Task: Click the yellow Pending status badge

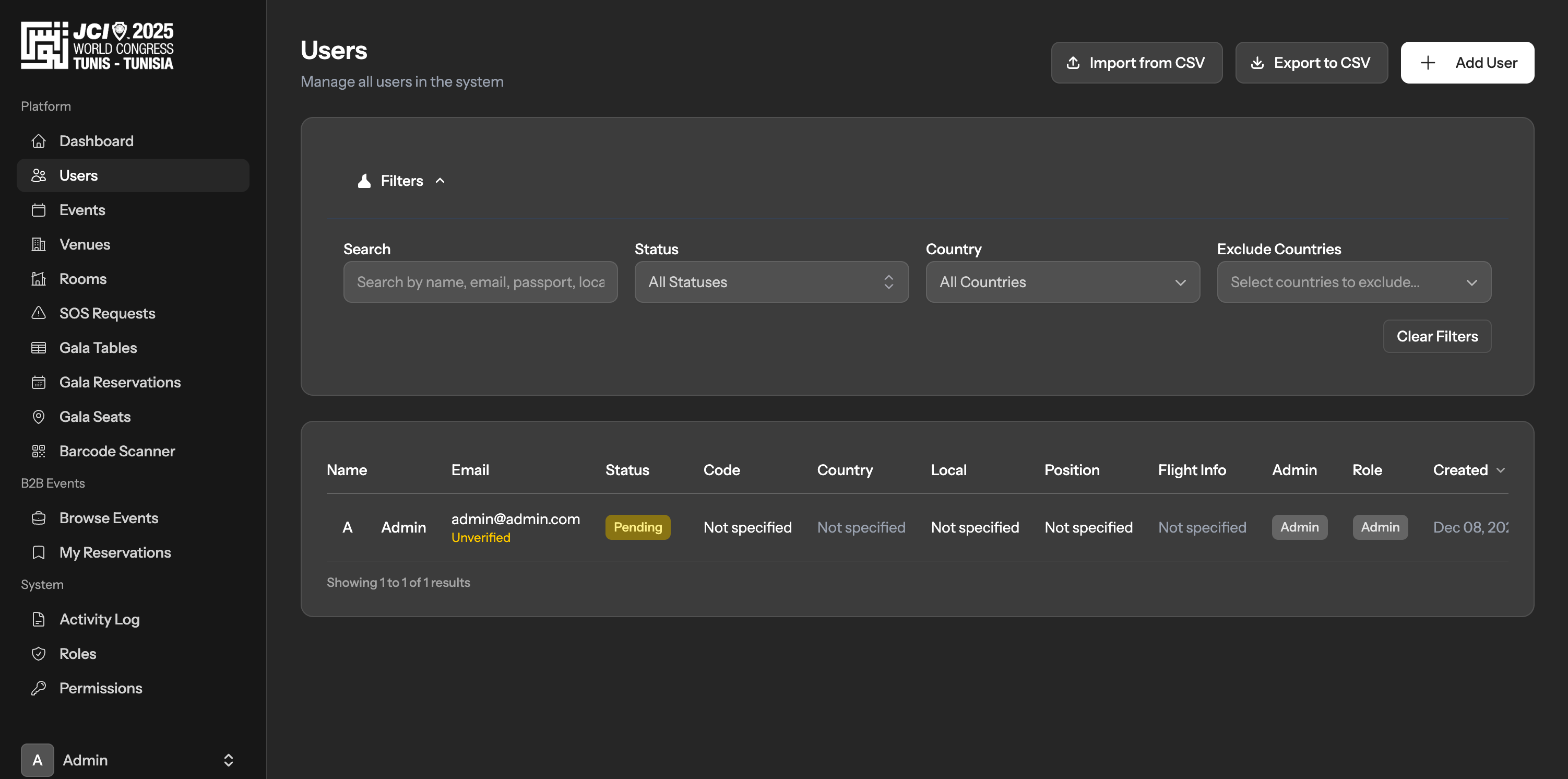Action: [x=638, y=527]
